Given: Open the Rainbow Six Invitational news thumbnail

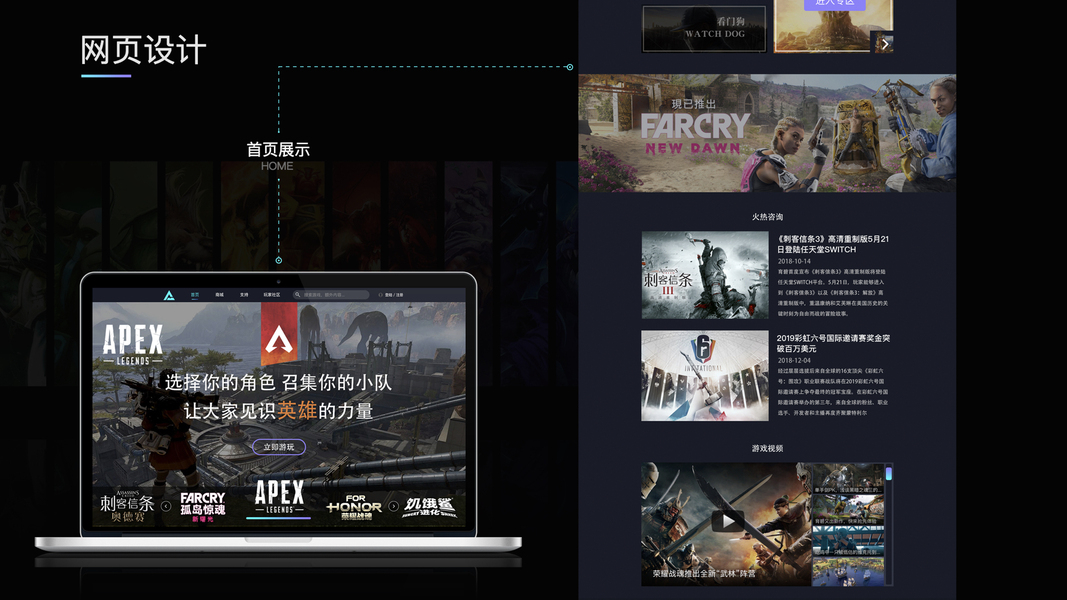Looking at the screenshot, I should (705, 376).
